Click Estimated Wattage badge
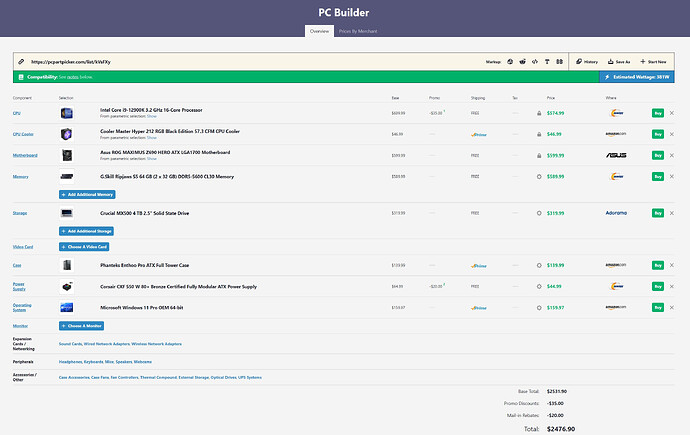 [x=637, y=77]
